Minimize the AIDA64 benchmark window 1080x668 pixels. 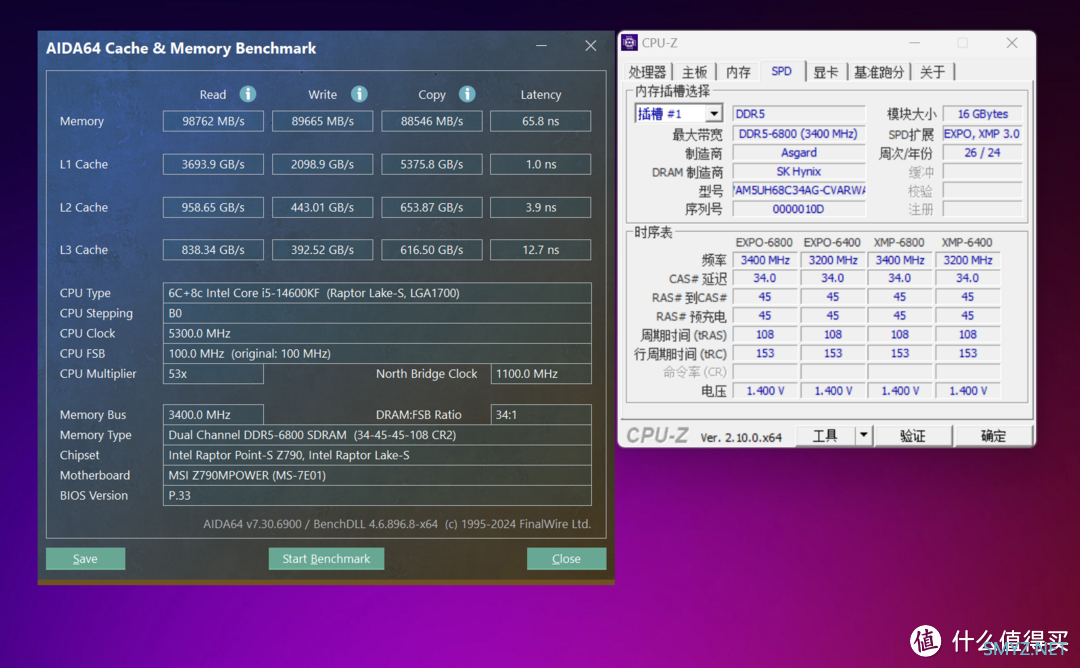pos(541,45)
